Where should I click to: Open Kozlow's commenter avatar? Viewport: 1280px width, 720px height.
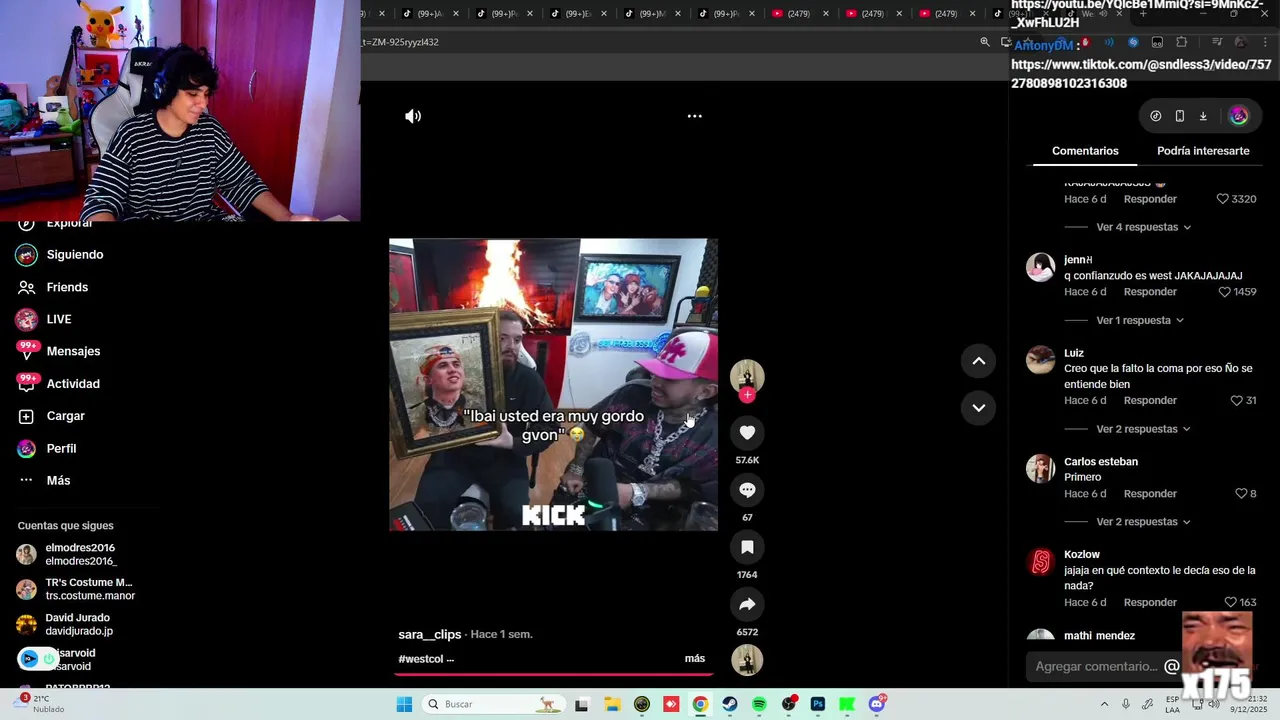click(1041, 562)
